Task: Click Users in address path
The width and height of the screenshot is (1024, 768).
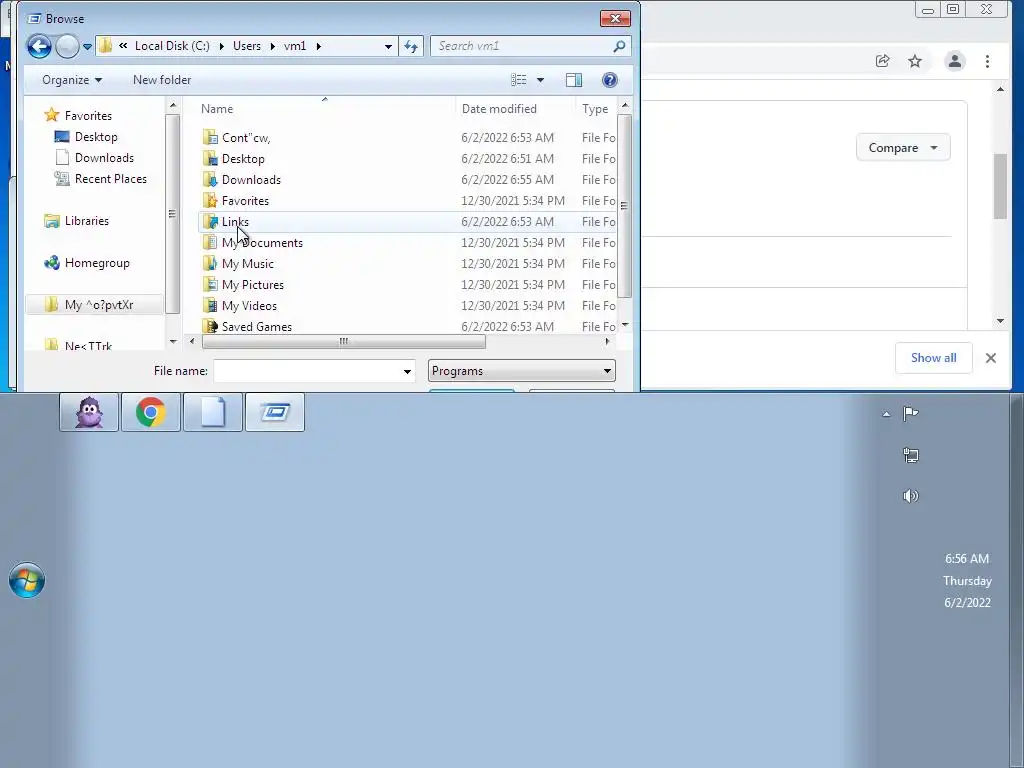Action: pos(247,46)
